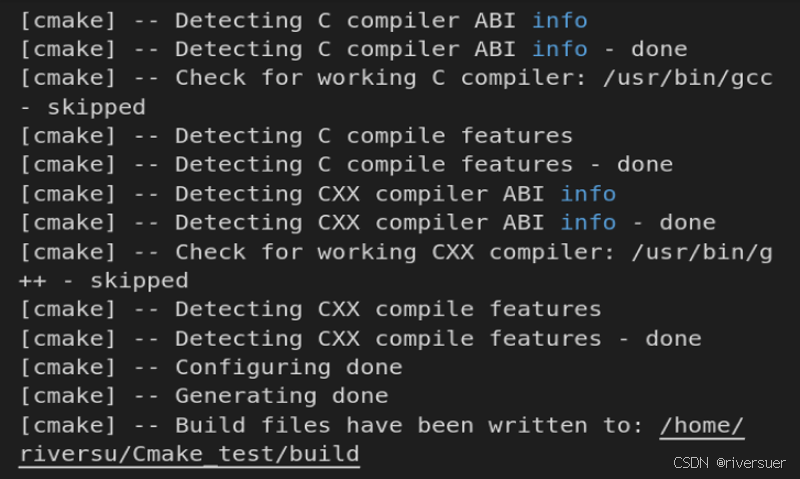This screenshot has height=479, width=800.
Task: Click the 'Generating done' output line
Action: point(281,397)
